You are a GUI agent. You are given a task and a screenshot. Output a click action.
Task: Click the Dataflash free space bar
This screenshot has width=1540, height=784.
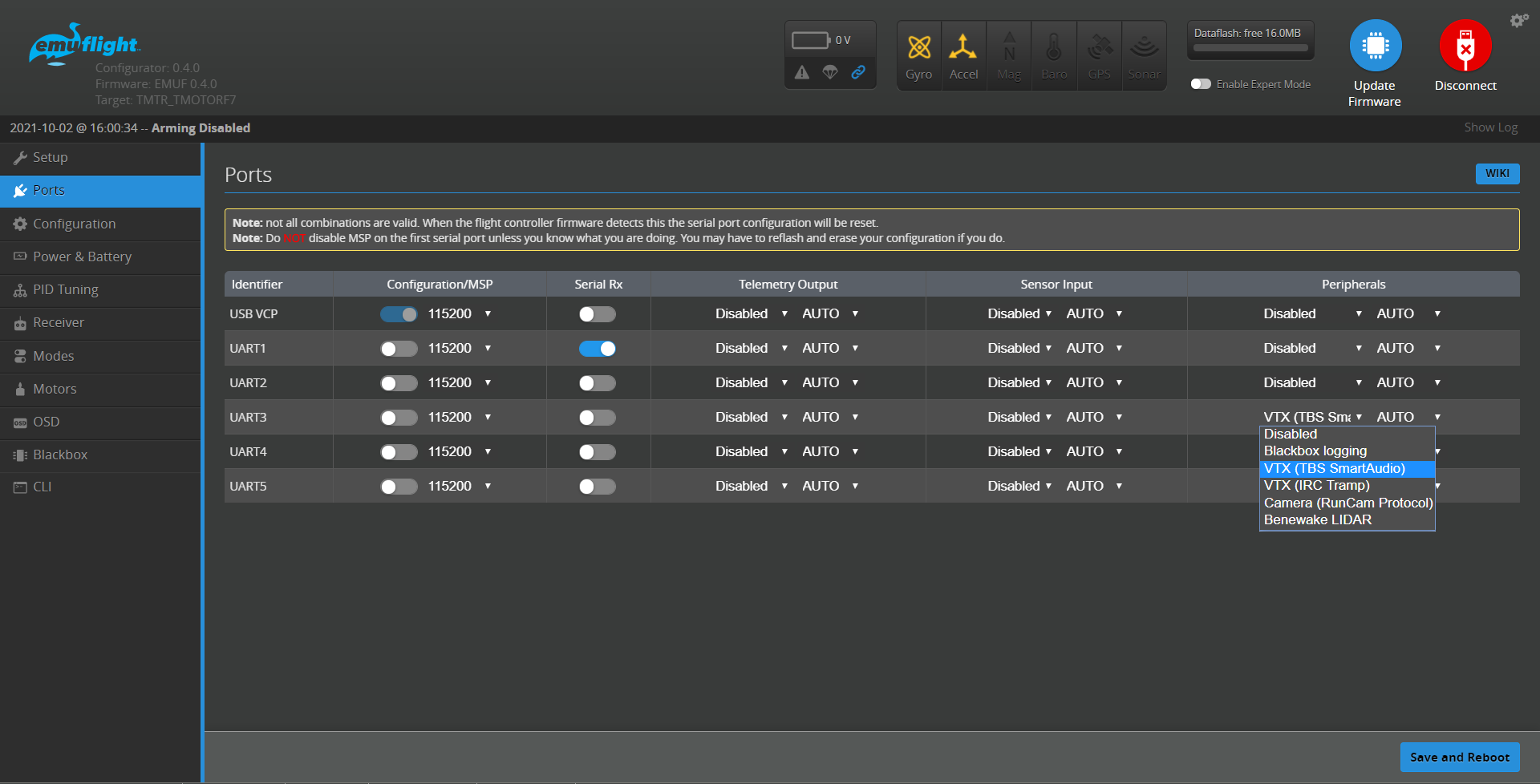(x=1250, y=48)
